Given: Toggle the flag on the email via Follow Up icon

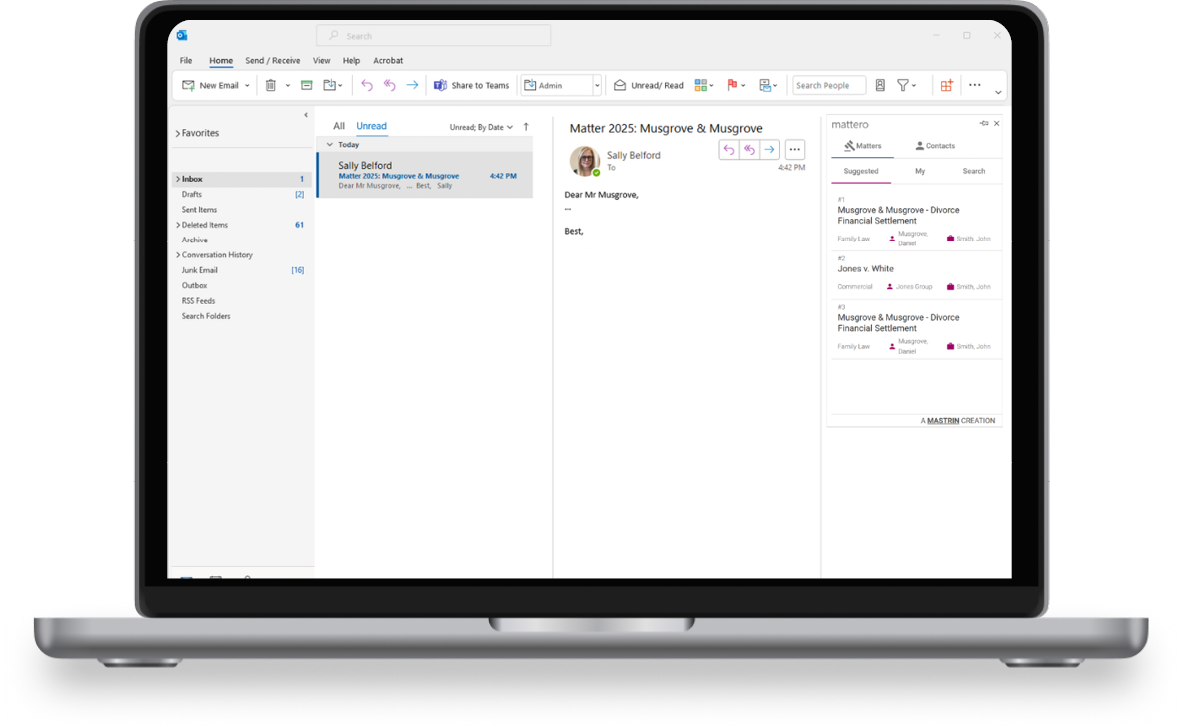Looking at the screenshot, I should [x=731, y=85].
